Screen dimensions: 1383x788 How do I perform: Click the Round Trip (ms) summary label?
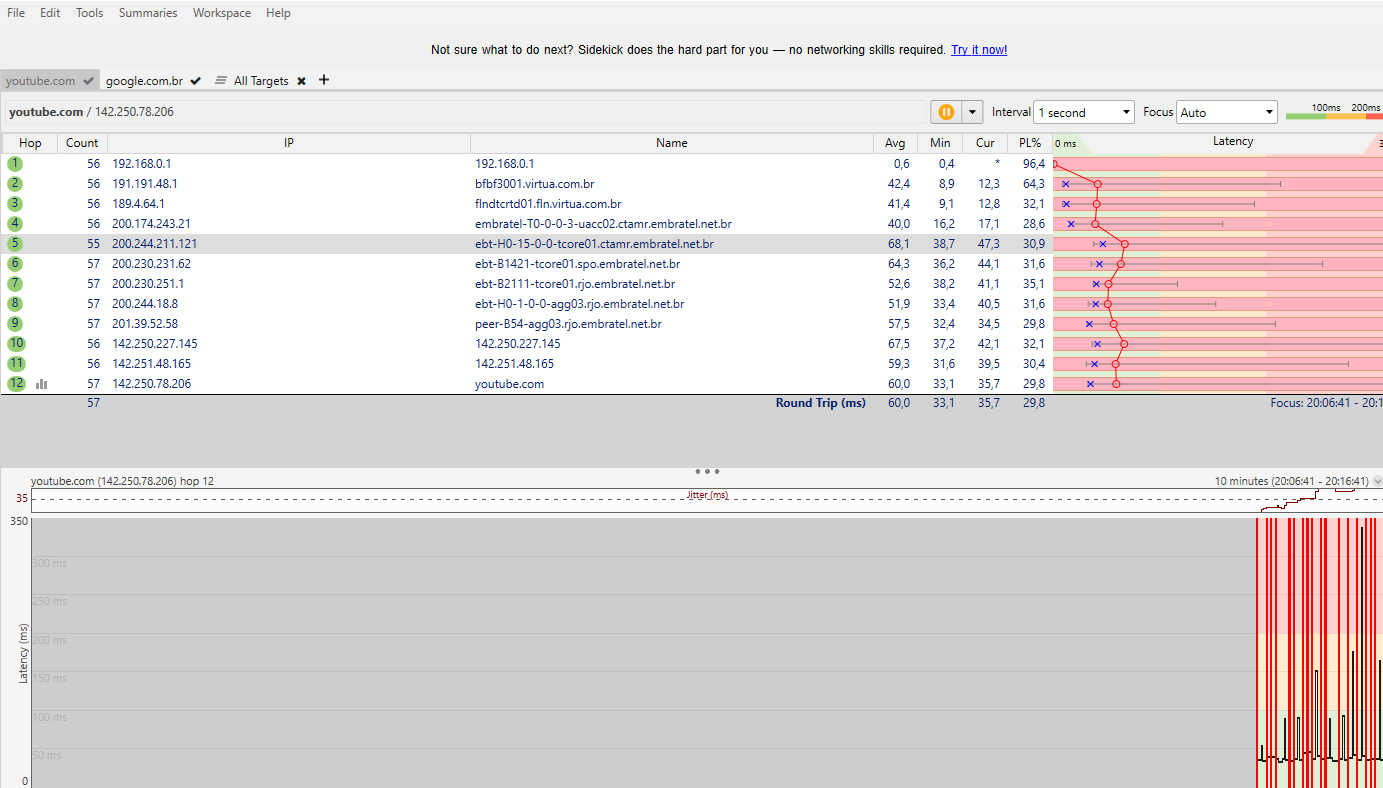[x=820, y=403]
